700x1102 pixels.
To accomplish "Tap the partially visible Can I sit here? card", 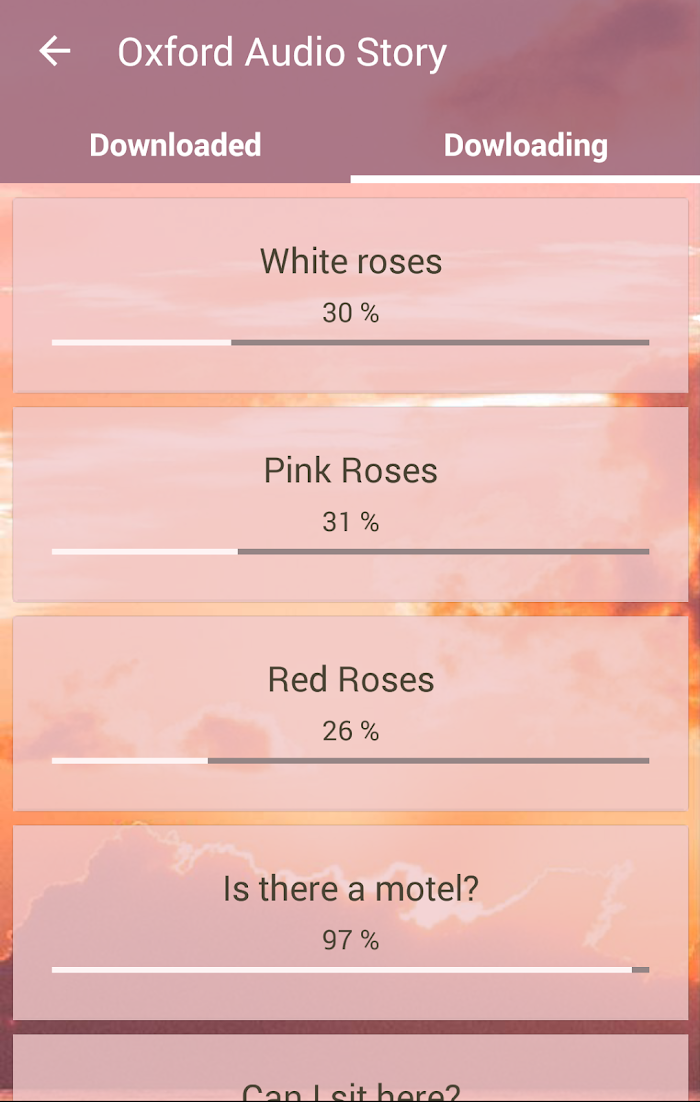I will click(x=350, y=1068).
